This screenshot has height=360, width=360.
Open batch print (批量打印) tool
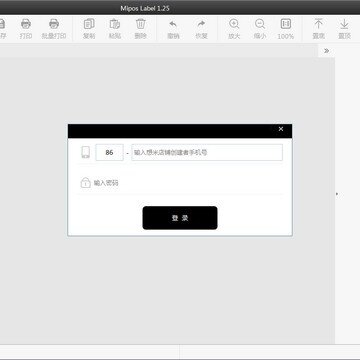tap(54, 24)
